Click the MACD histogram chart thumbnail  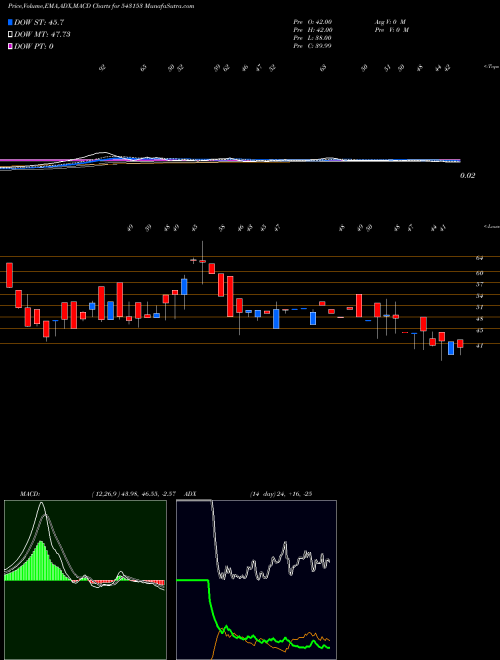point(85,580)
